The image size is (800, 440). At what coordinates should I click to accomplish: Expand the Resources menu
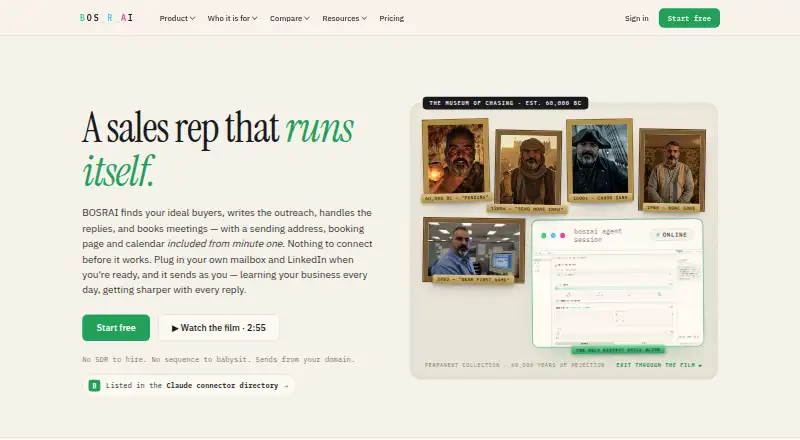[x=344, y=18]
